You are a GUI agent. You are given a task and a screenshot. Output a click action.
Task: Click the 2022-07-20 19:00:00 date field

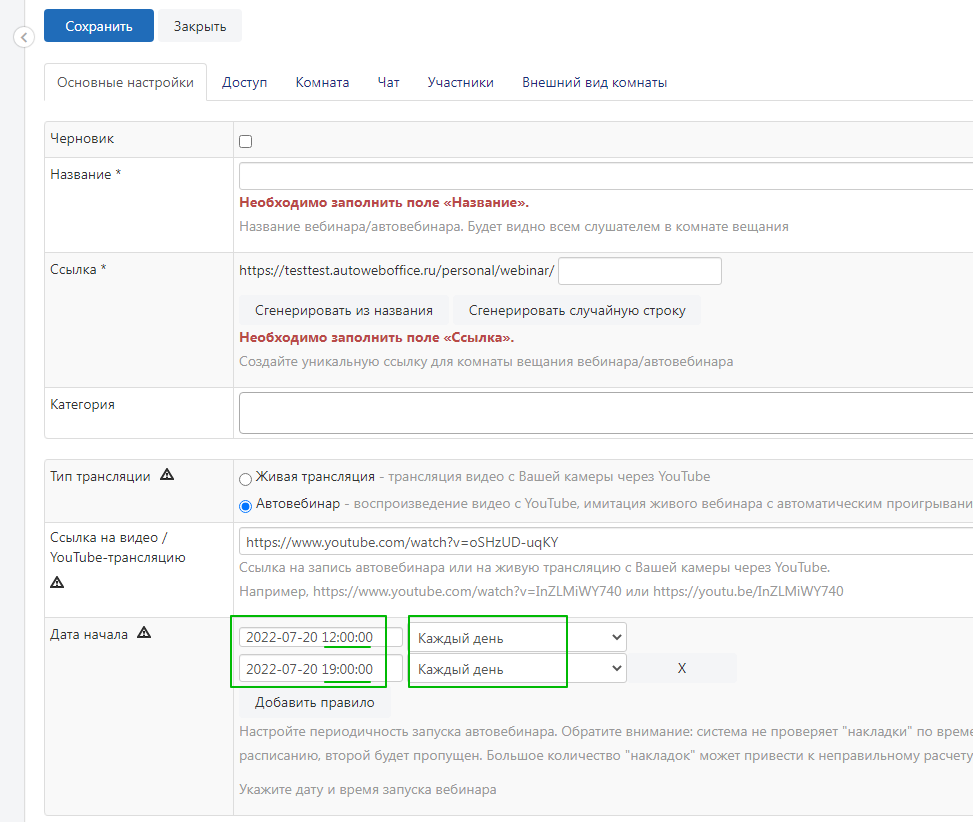pyautogui.click(x=321, y=669)
